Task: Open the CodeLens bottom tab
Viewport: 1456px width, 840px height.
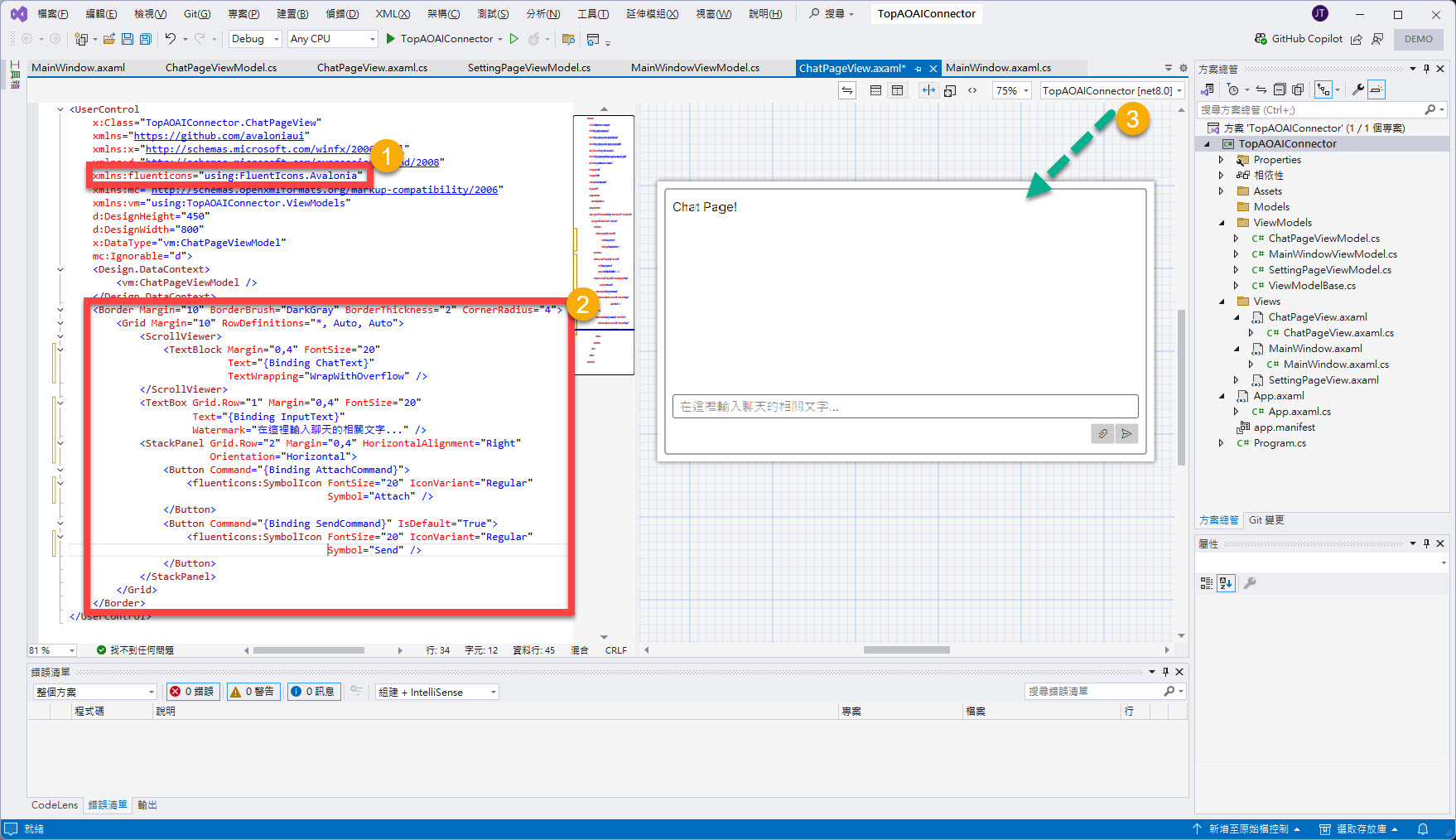Action: pyautogui.click(x=55, y=805)
